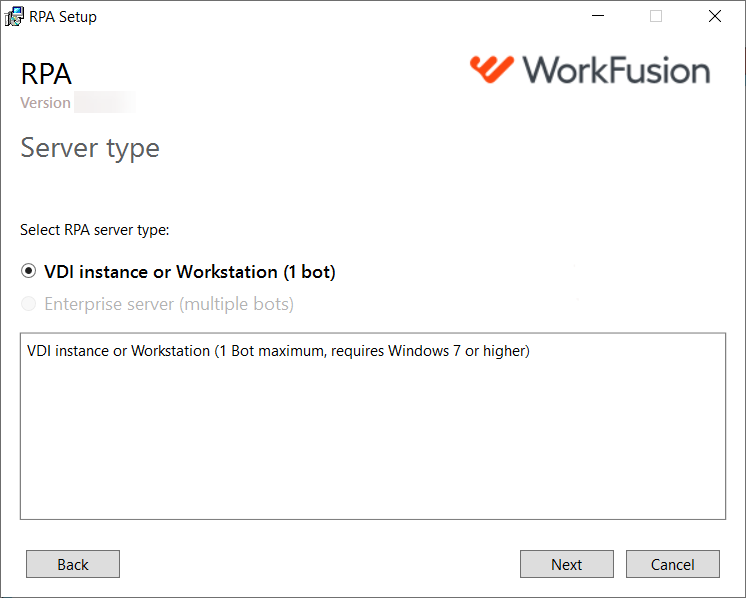The image size is (746, 598).
Task: Click the RPA Setup installer icon in title bar
Action: point(14,17)
